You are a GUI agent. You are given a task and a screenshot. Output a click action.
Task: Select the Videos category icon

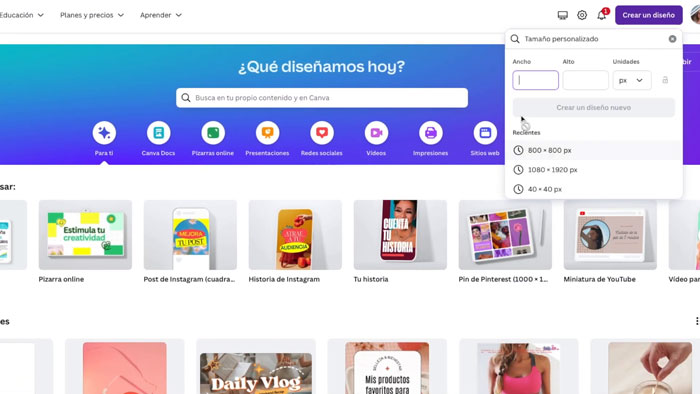tap(376, 133)
